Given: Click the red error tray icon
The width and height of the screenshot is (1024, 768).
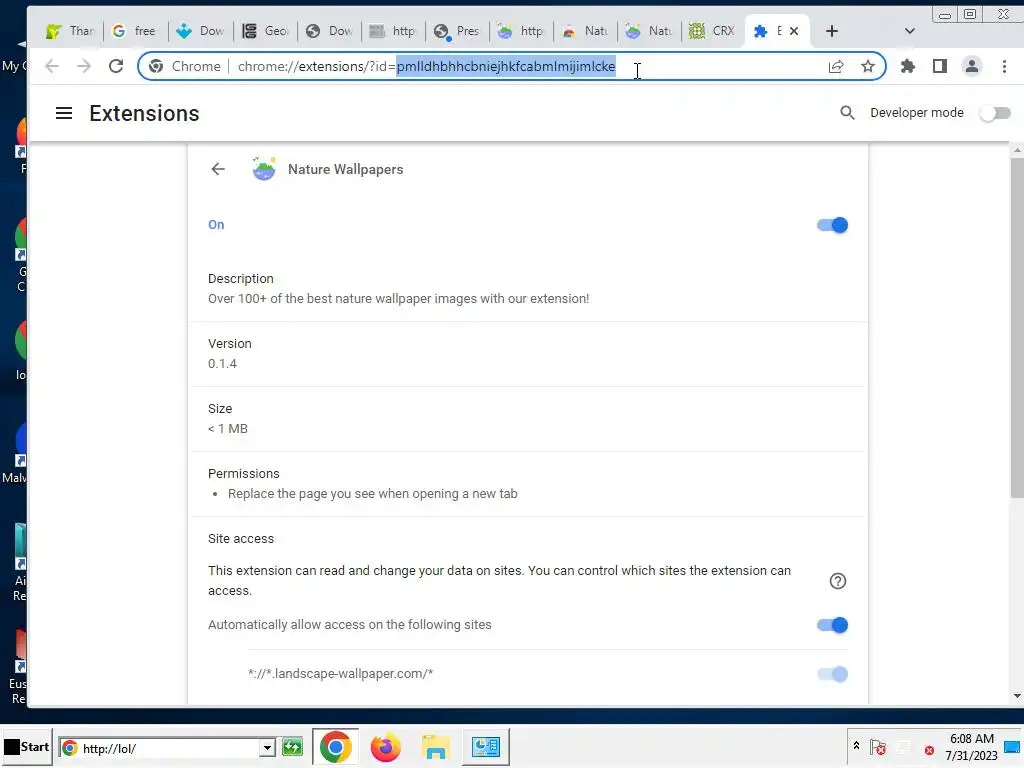Looking at the screenshot, I should click(x=929, y=750).
